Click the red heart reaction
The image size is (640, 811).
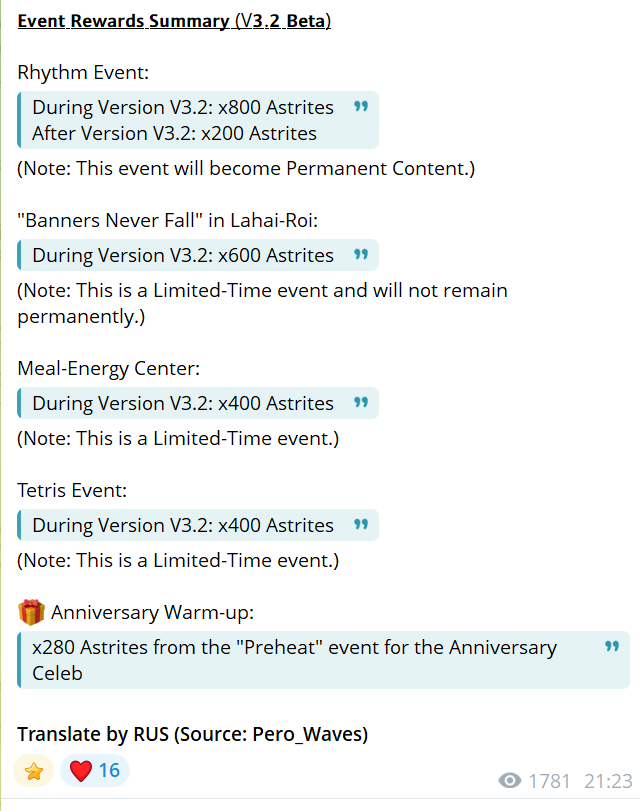pyautogui.click(x=81, y=771)
